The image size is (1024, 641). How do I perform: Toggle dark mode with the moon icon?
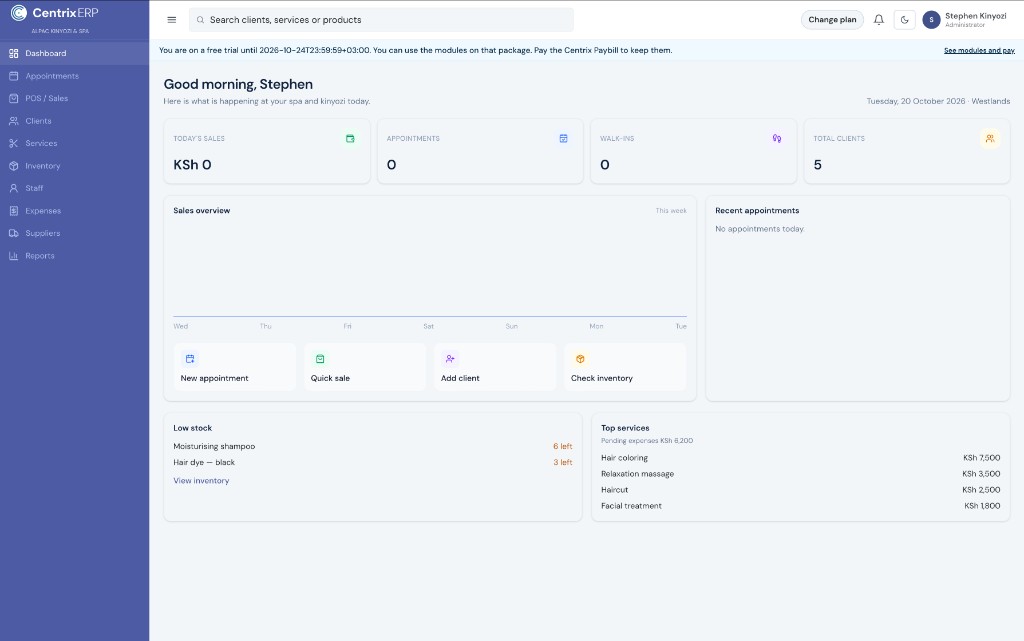click(904, 20)
